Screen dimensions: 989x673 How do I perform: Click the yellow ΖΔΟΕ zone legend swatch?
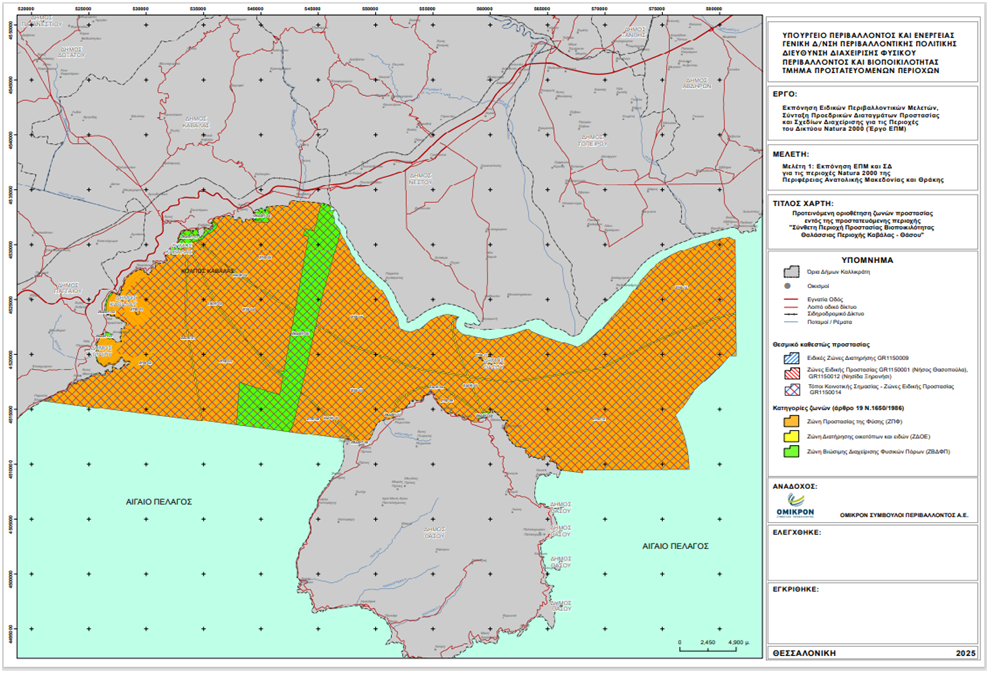pos(789,438)
